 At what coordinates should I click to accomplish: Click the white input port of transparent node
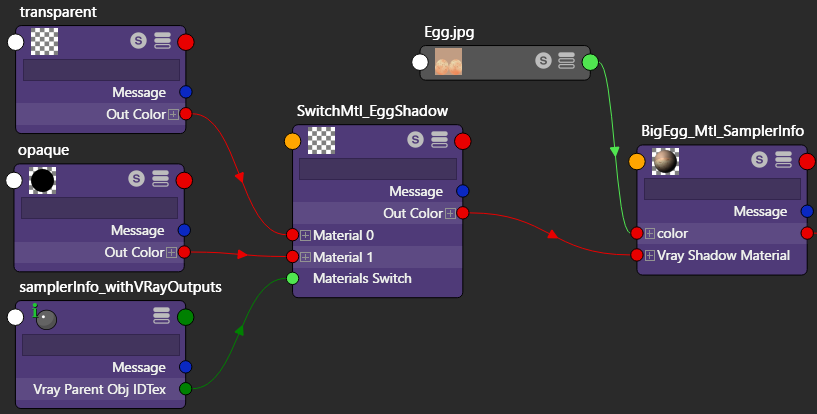click(x=16, y=42)
